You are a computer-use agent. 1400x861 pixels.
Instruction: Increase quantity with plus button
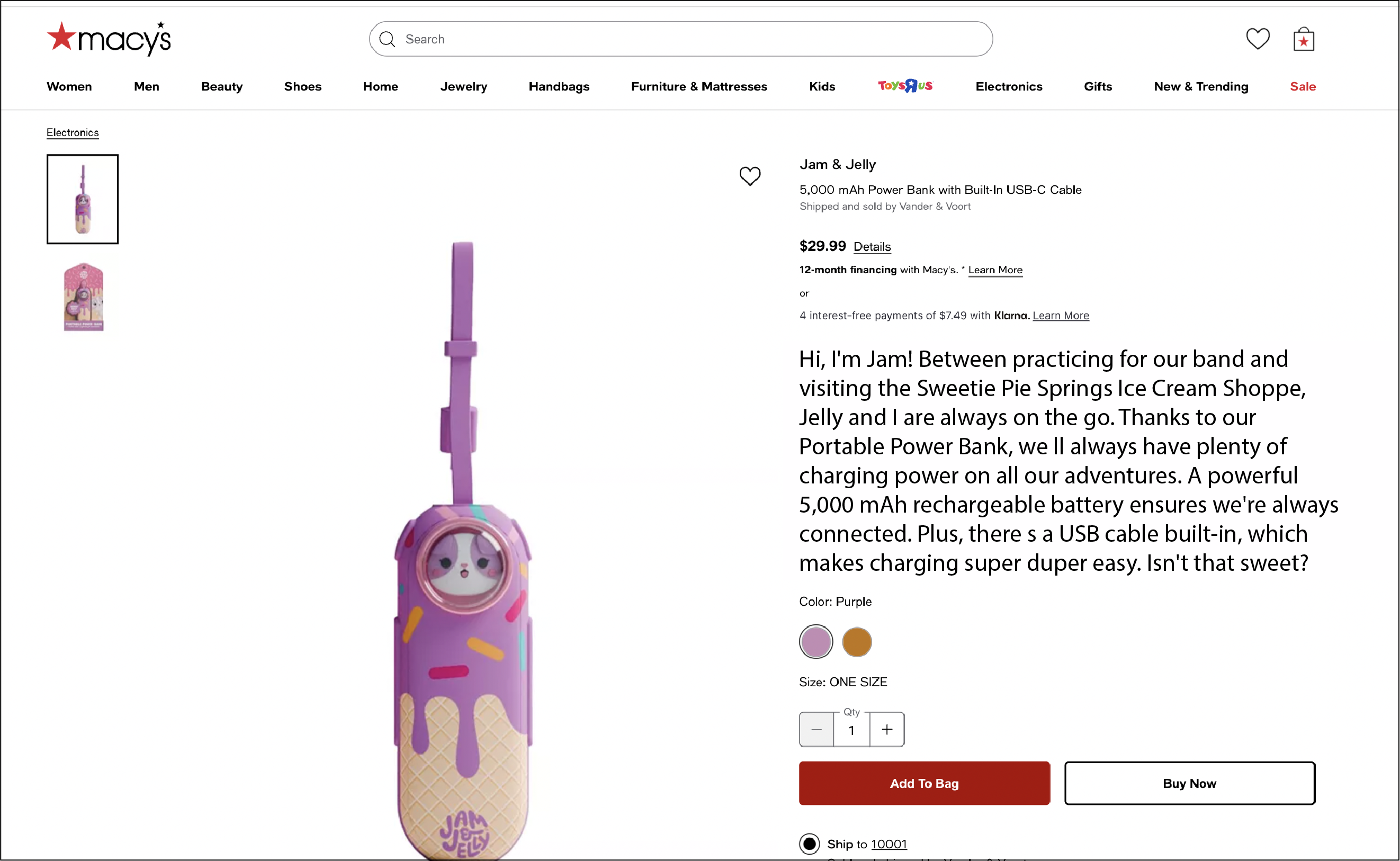(x=886, y=730)
